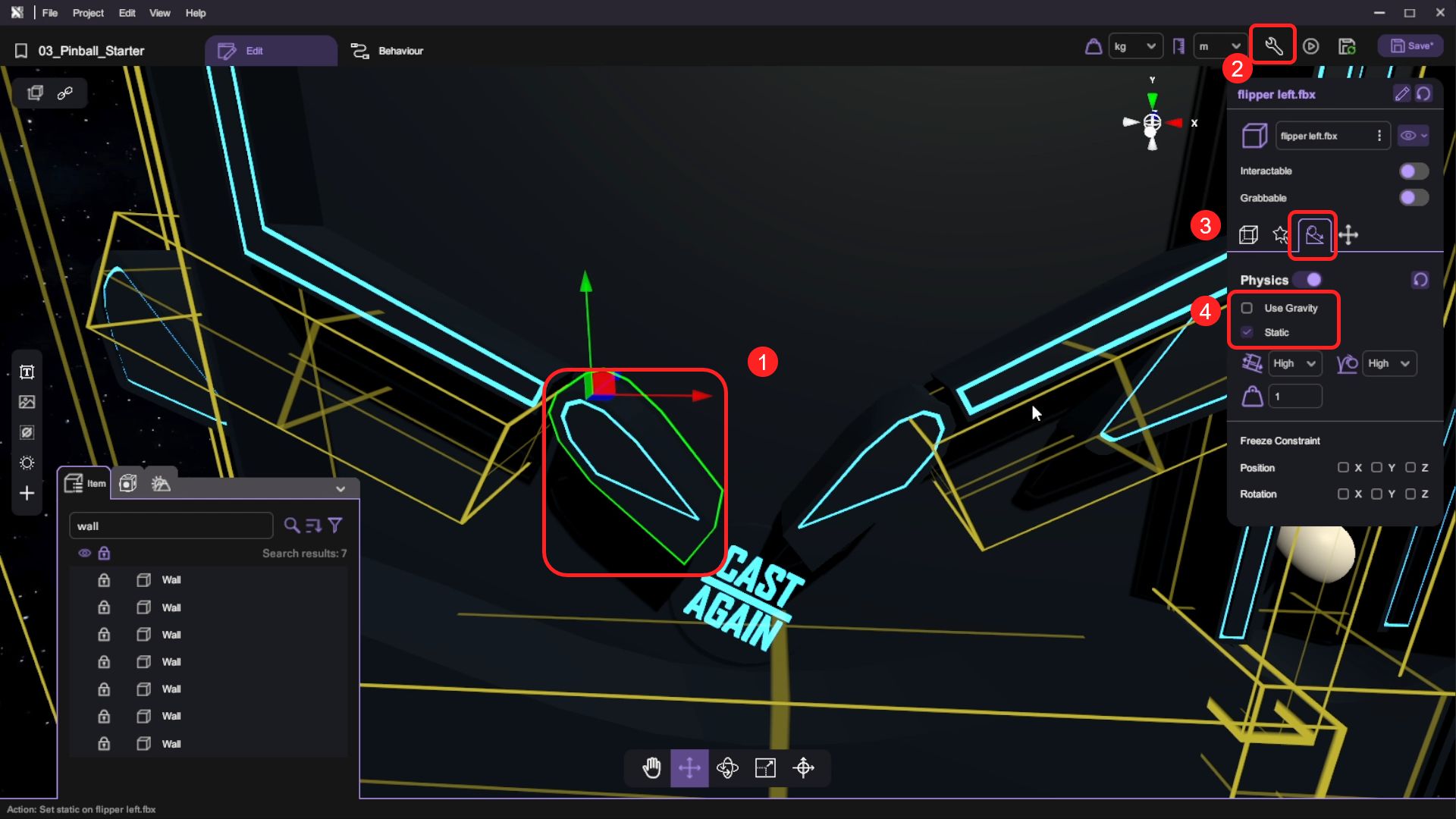This screenshot has width=1456, height=819.
Task: Click the search magnifier icon
Action: point(291,525)
